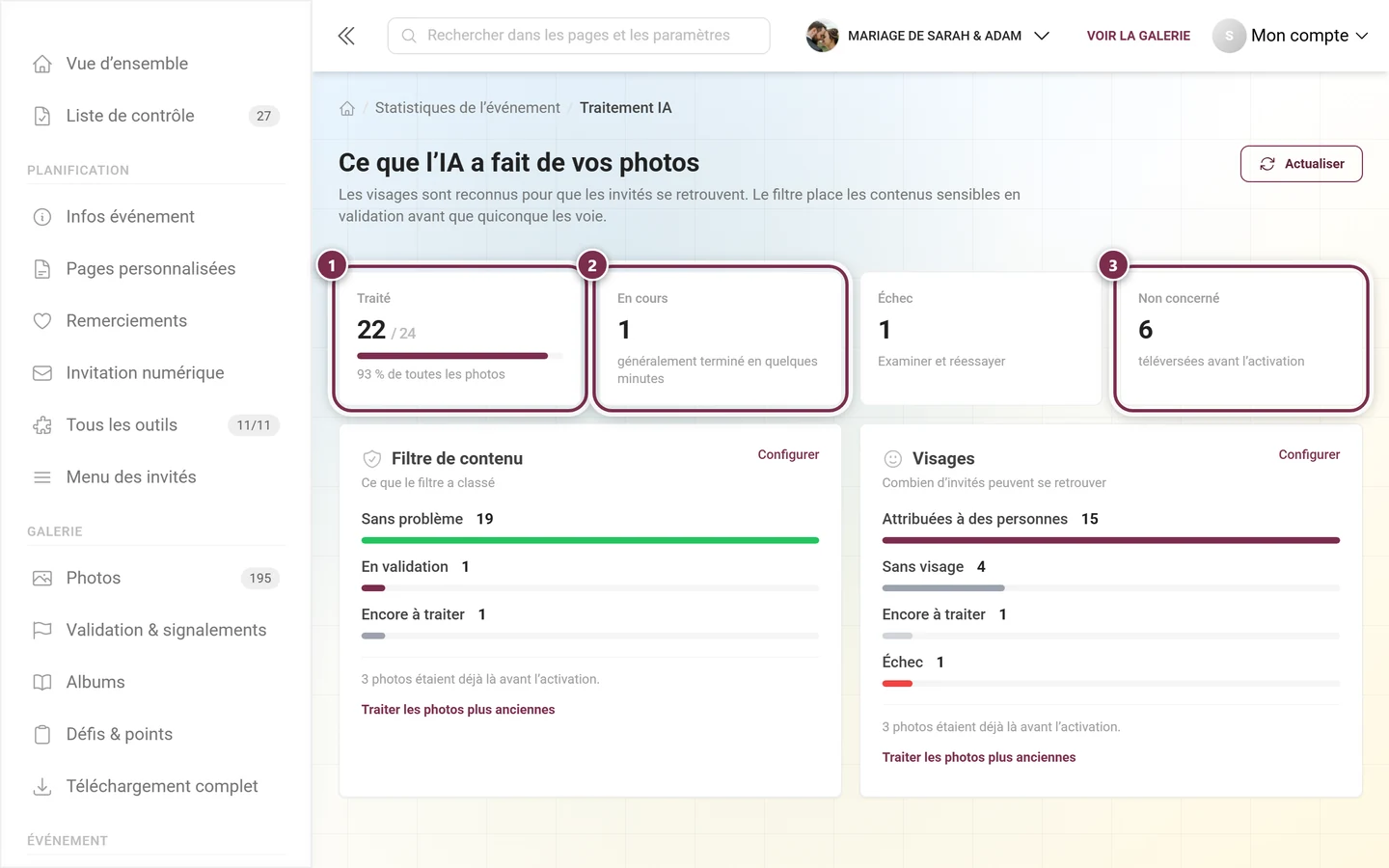The width and height of the screenshot is (1389, 868).
Task: Click the flag icon beside Validation & signalements
Action: (x=42, y=631)
